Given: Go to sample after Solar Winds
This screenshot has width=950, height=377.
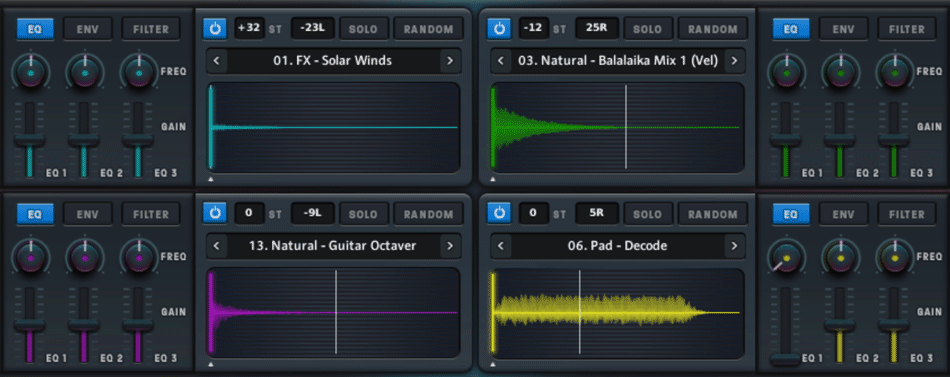Looking at the screenshot, I should point(450,61).
